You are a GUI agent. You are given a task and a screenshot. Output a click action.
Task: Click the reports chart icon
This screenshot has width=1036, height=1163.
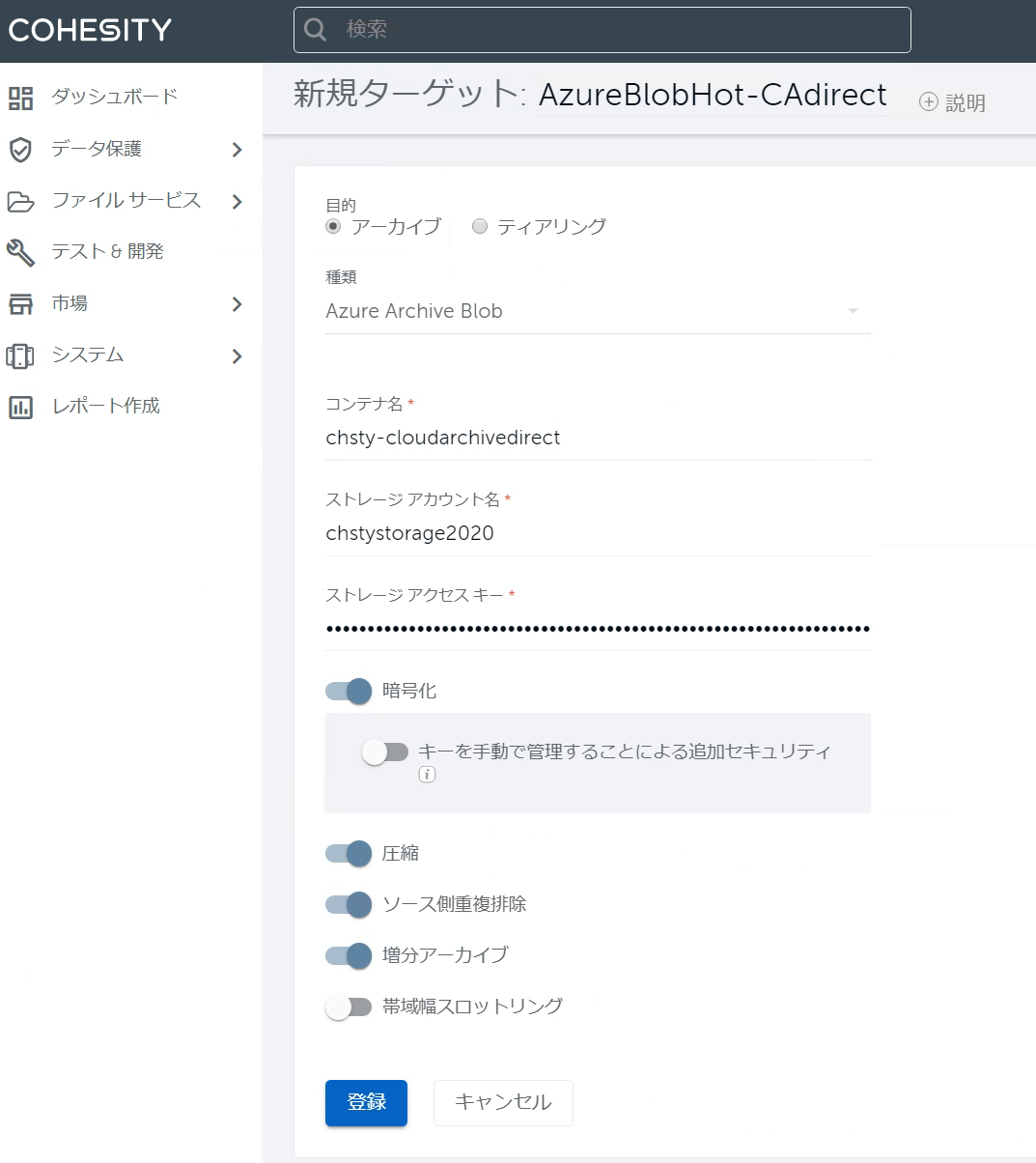pos(20,407)
